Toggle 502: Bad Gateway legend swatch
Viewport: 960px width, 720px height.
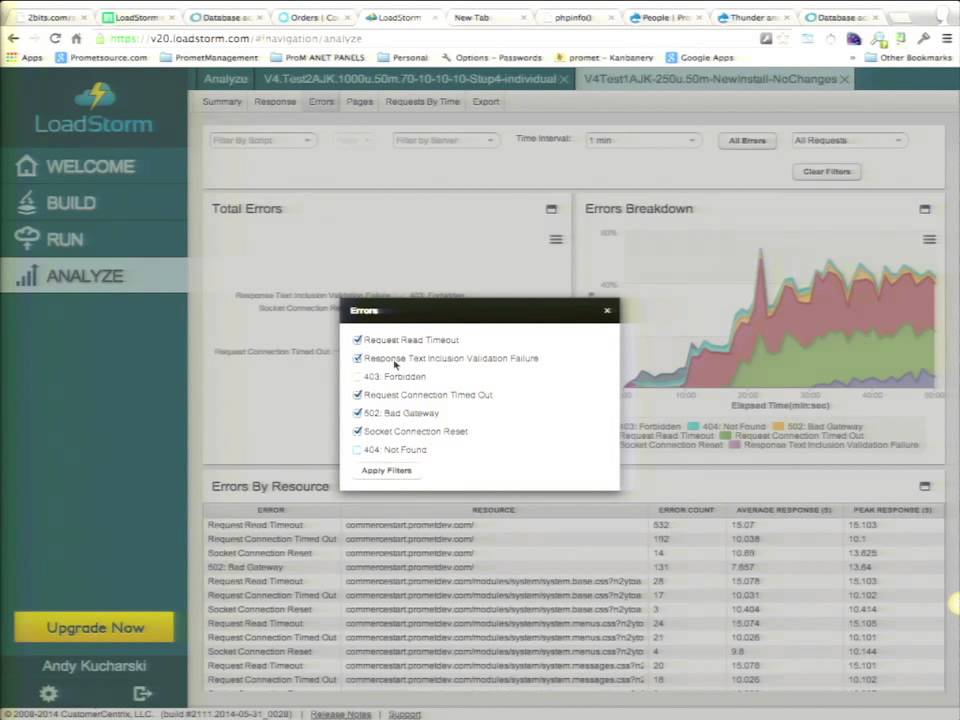(x=778, y=426)
